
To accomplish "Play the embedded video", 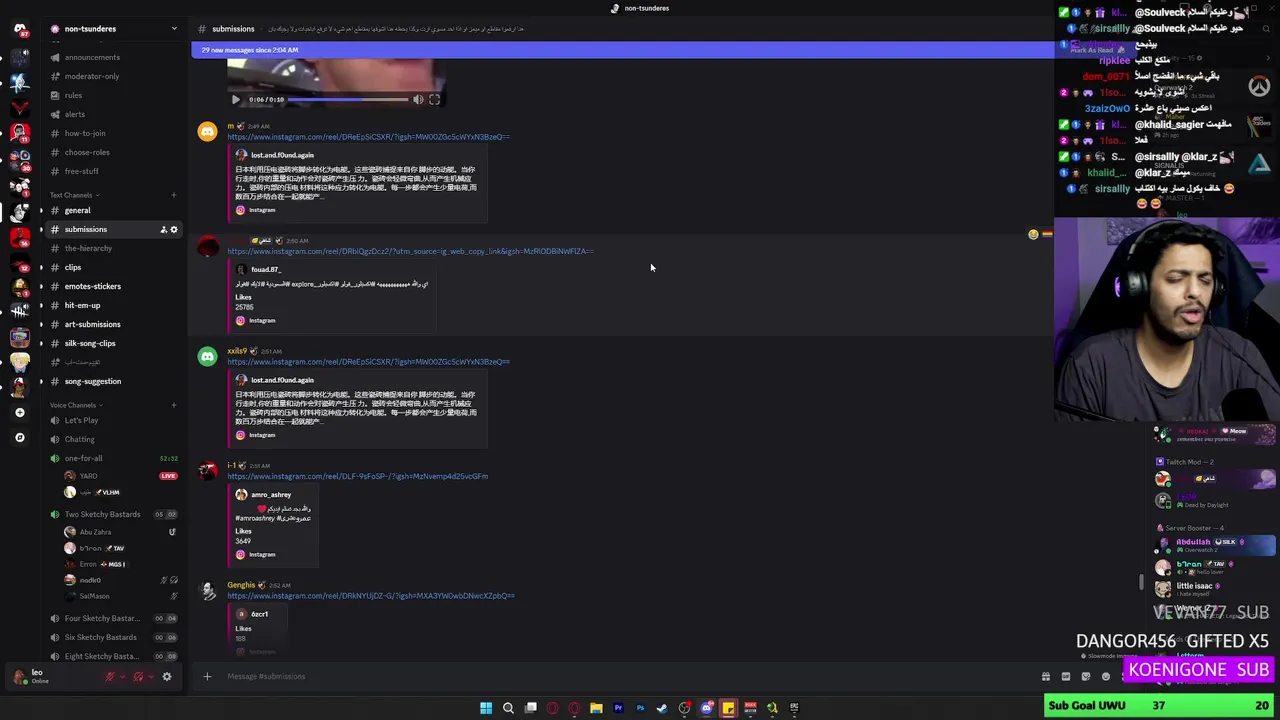I will pyautogui.click(x=235, y=100).
